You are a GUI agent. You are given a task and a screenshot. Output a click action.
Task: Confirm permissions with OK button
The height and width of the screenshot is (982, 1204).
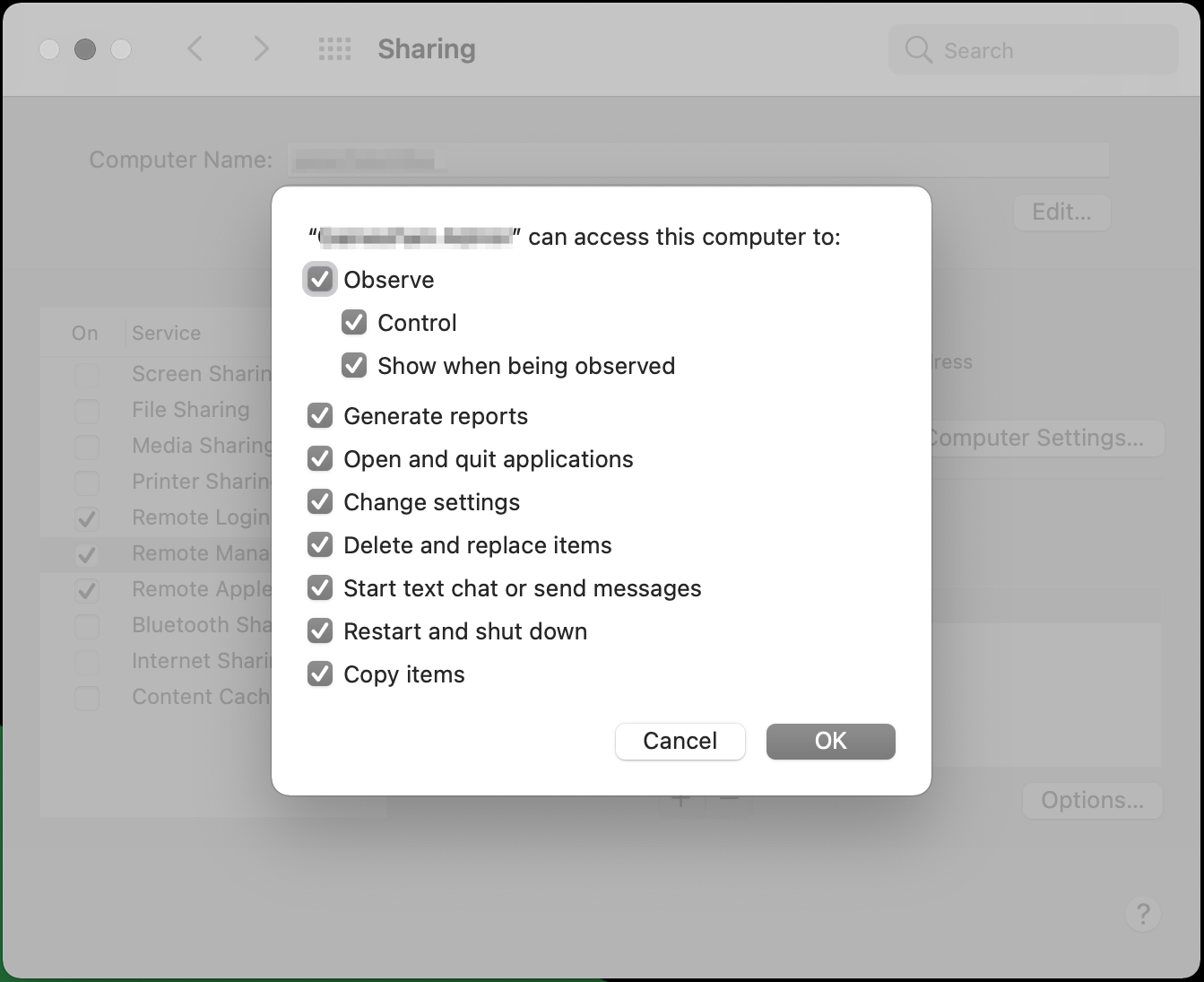[830, 742]
